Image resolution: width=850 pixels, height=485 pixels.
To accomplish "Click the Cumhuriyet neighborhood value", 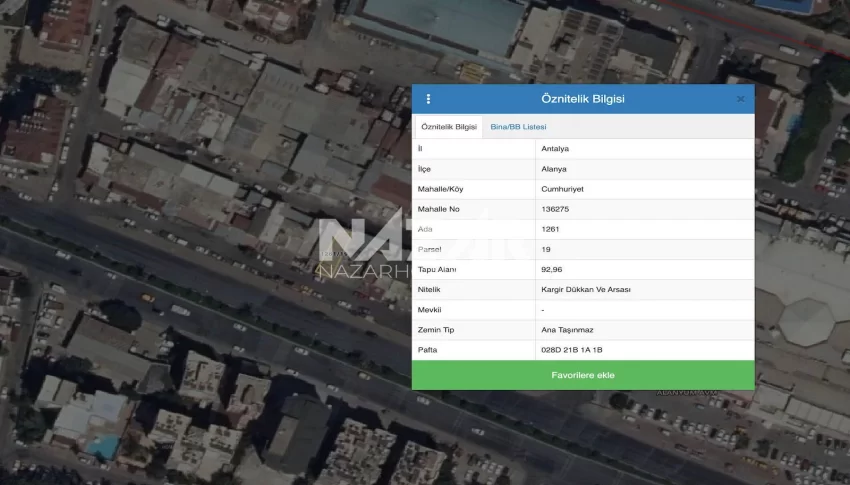I will (x=561, y=189).
